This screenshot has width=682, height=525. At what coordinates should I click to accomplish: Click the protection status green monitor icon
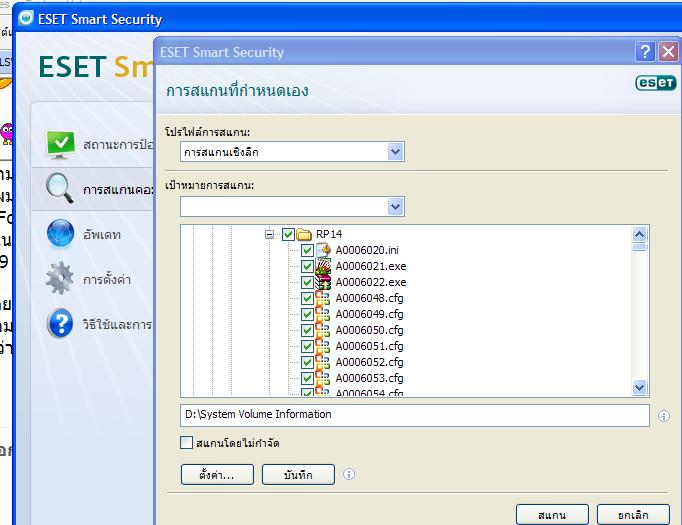click(x=60, y=144)
